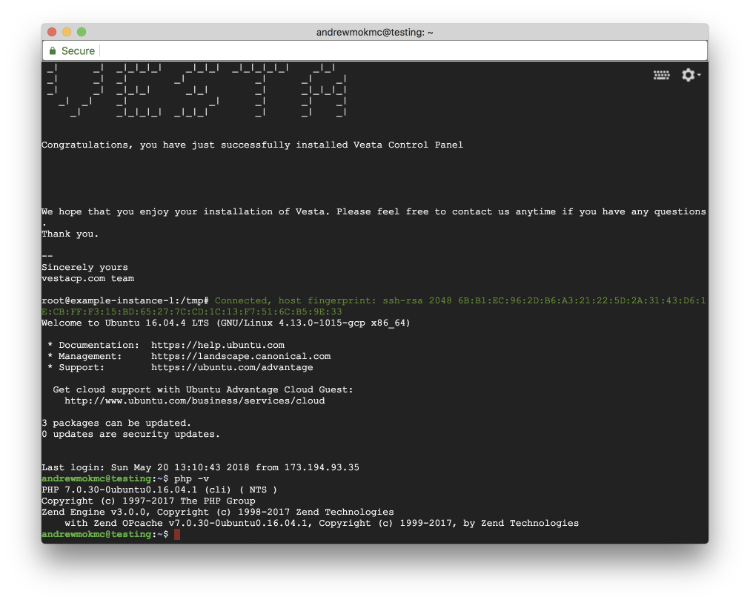The width and height of the screenshot is (750, 603).
Task: Click the green Secure lock icon
Action: pos(53,51)
